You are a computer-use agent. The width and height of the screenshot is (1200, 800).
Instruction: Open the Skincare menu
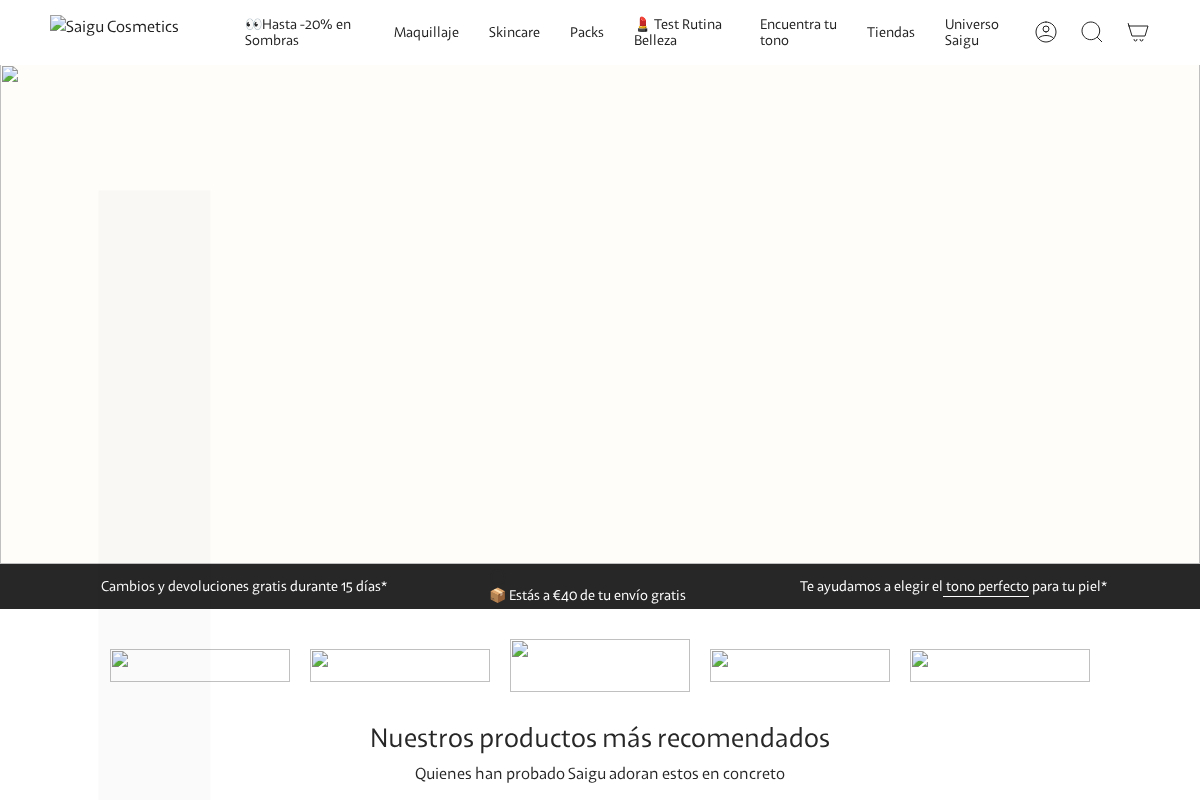click(x=514, y=32)
